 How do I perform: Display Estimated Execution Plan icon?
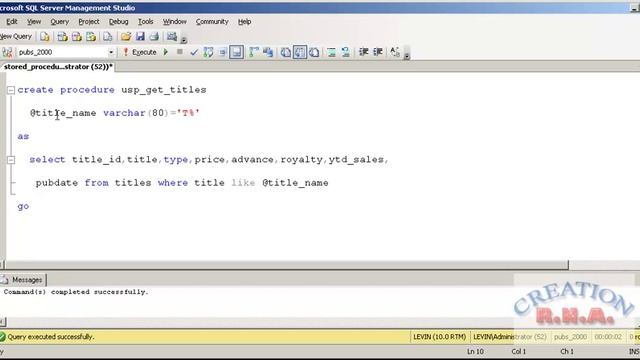[x=208, y=52]
